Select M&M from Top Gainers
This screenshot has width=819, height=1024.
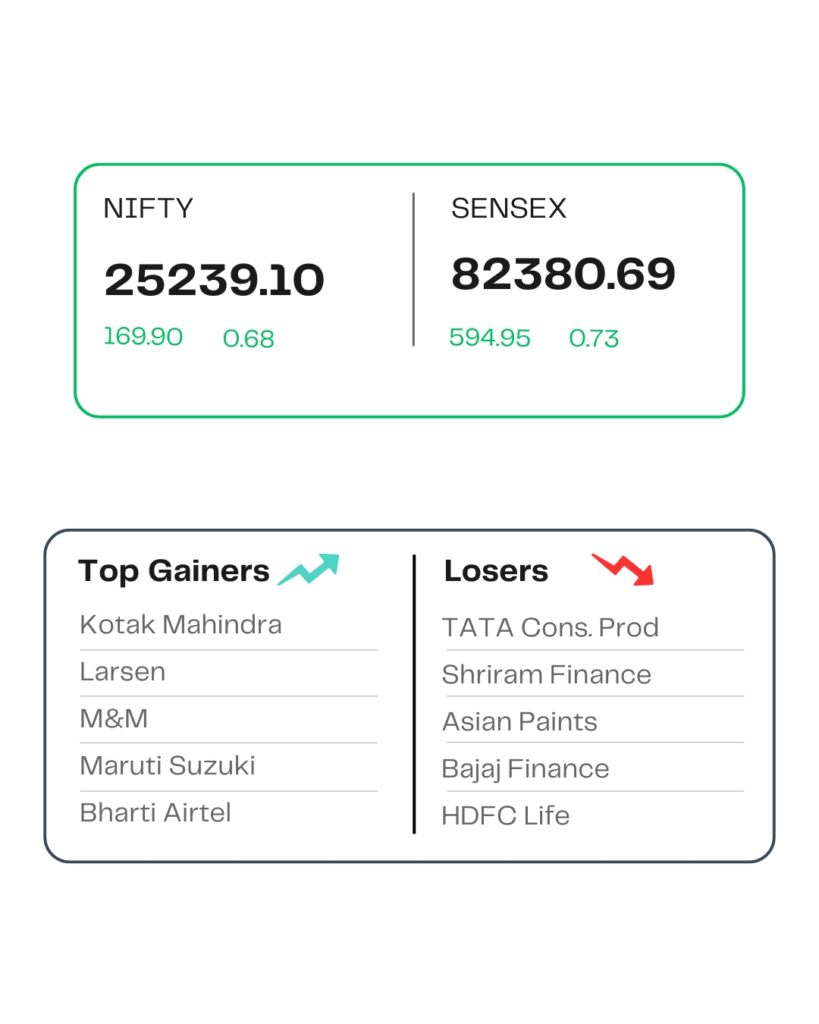tap(114, 718)
